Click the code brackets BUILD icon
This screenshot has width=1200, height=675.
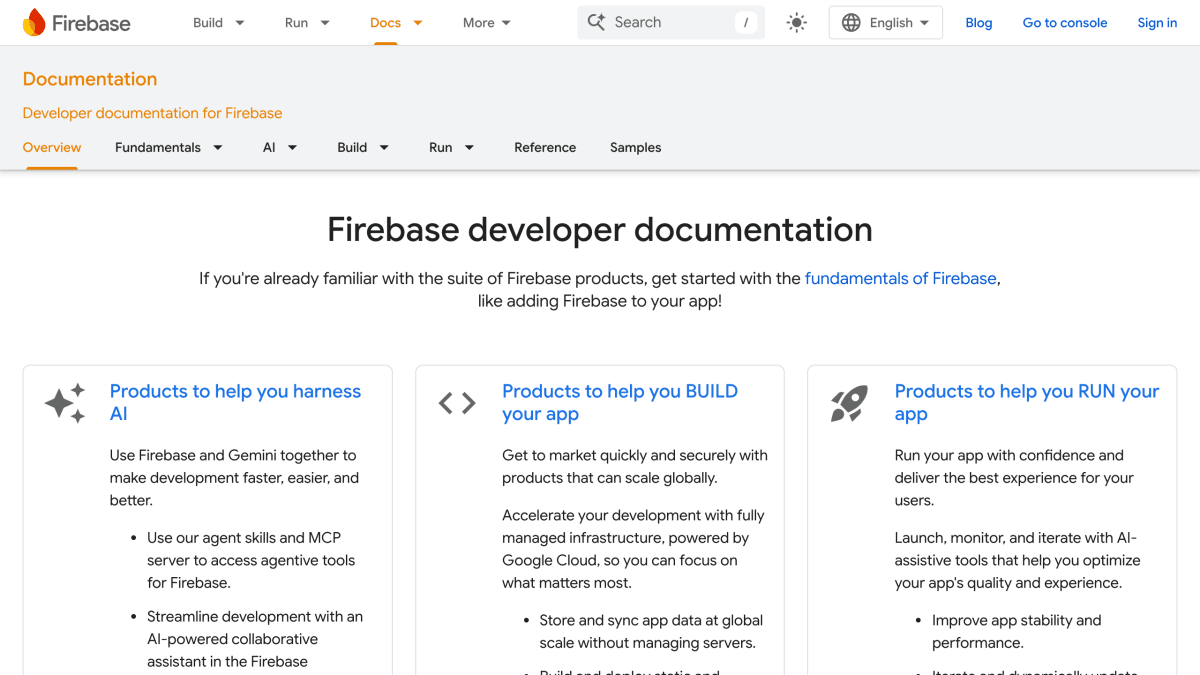coord(457,403)
